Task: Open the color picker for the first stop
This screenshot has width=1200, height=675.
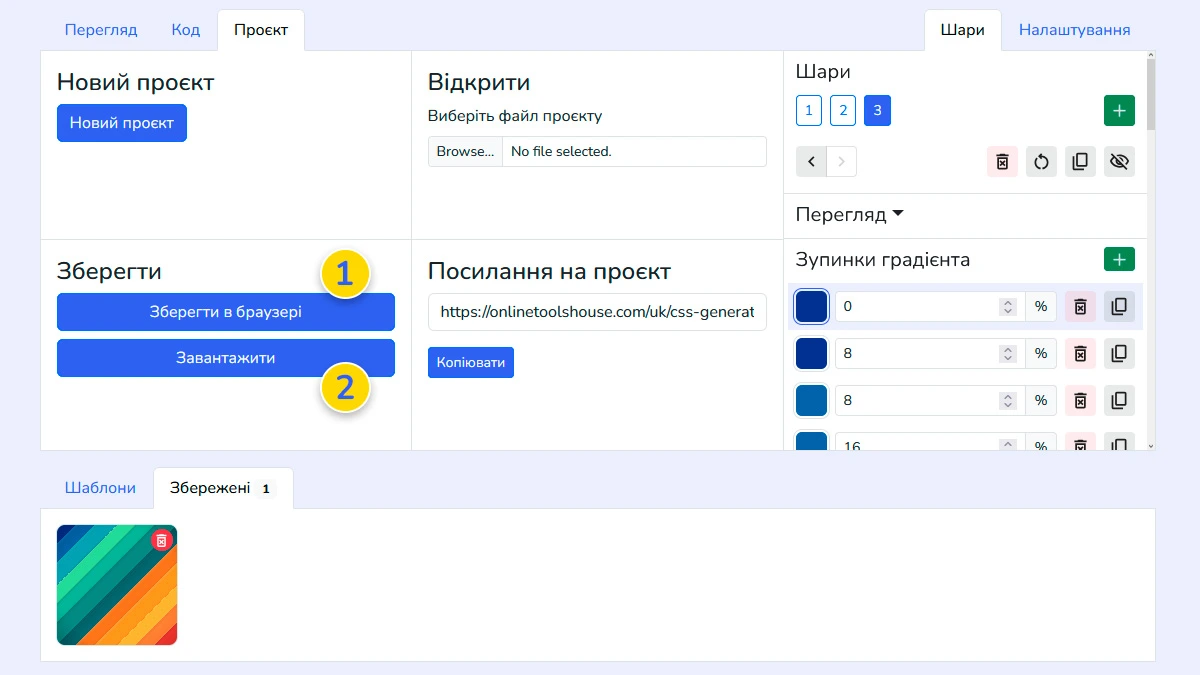Action: [811, 306]
